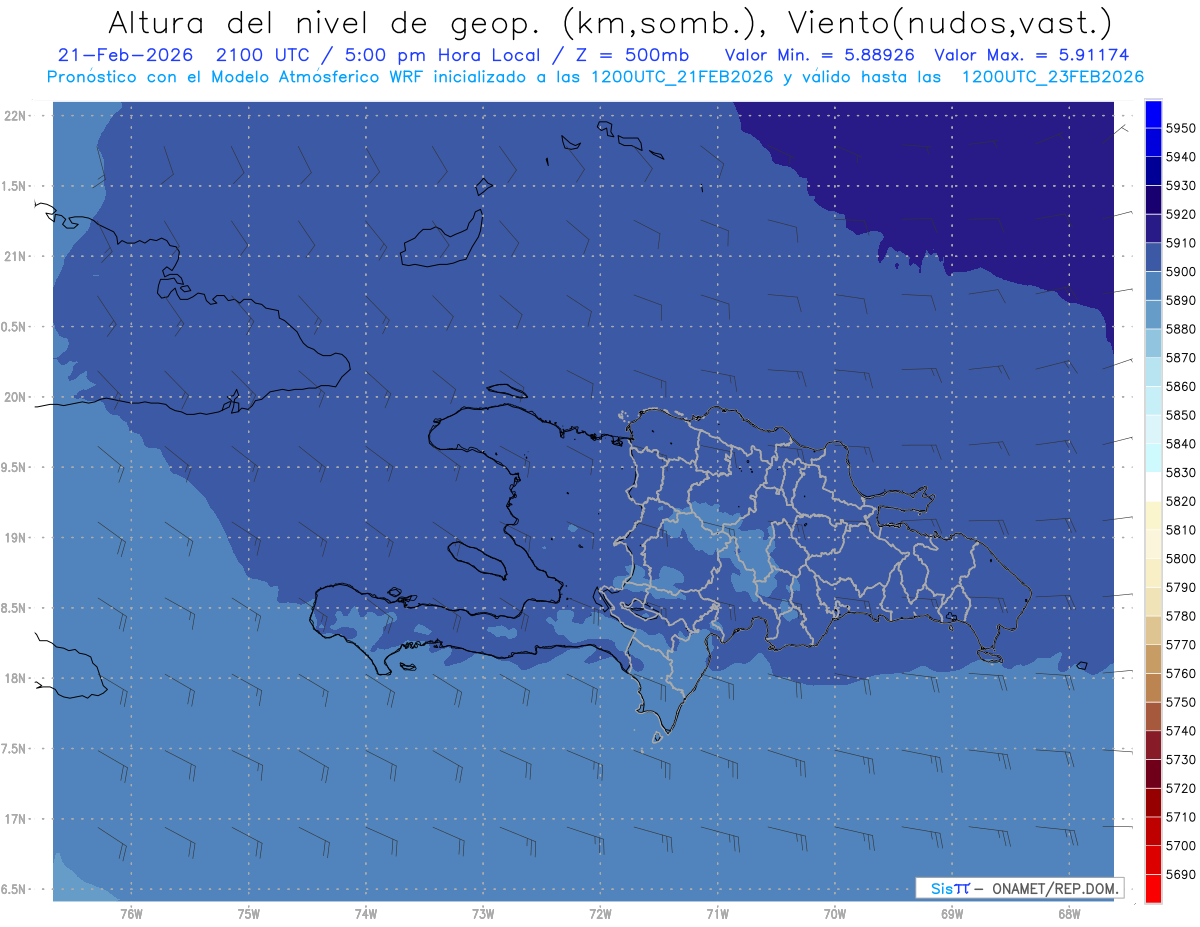Click the '5830' color scale value
The width and height of the screenshot is (1200, 927).
1181,473
